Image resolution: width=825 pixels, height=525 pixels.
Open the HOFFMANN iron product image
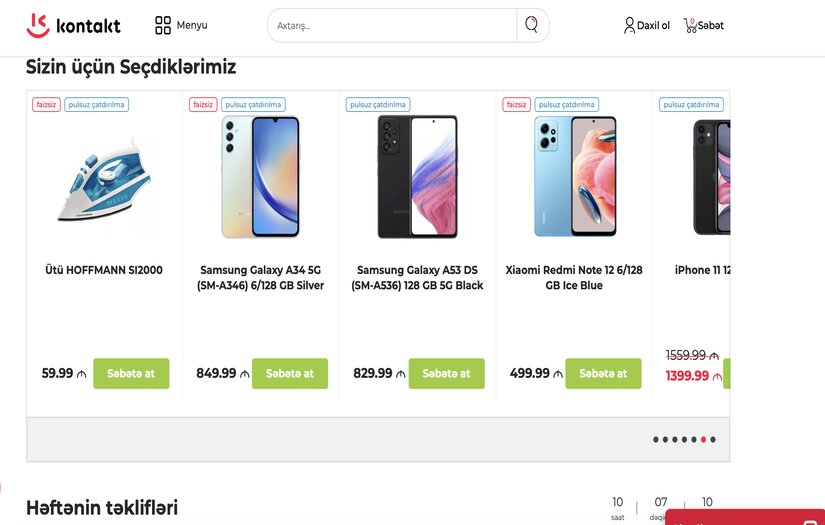(x=104, y=178)
